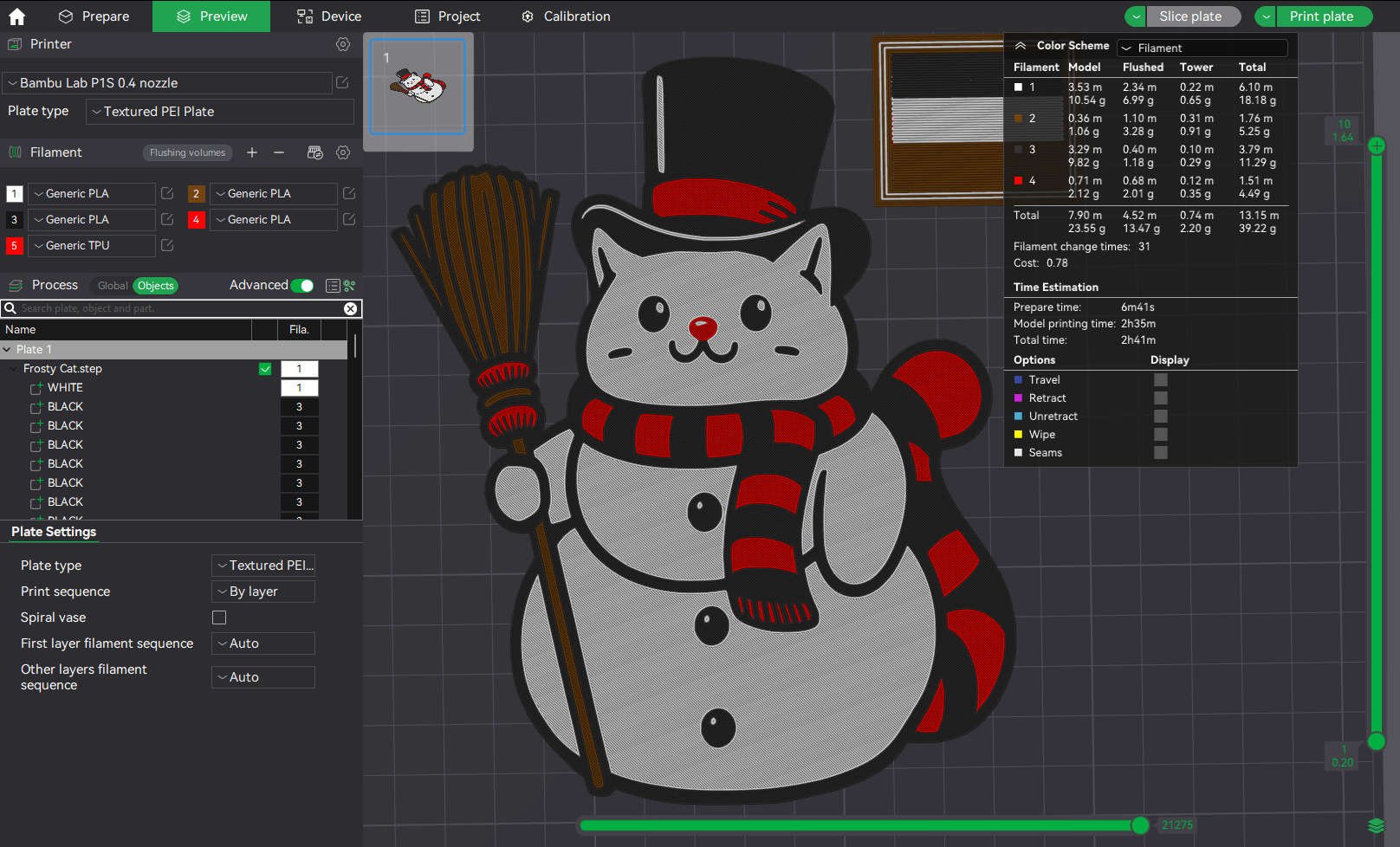Click the Plate Settings heading
The height and width of the screenshot is (847, 1400).
pos(54,532)
